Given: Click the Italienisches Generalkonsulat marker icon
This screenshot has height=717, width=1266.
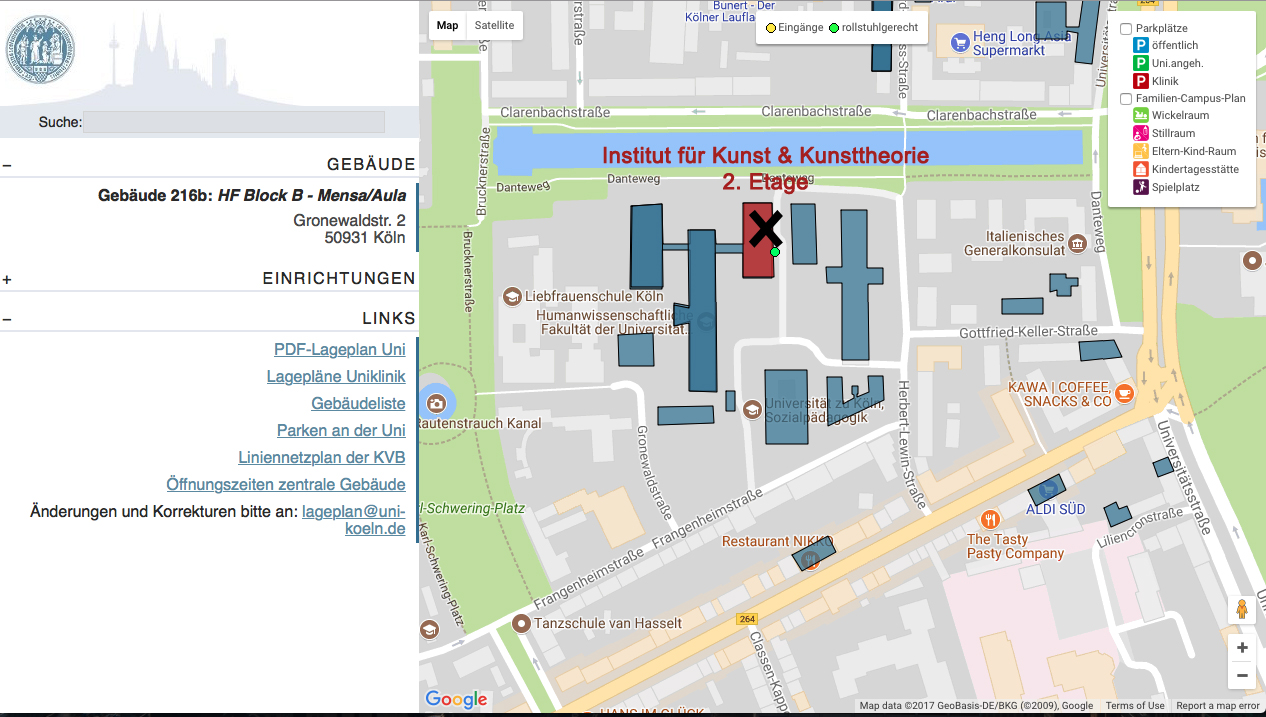Looking at the screenshot, I should pos(1077,242).
